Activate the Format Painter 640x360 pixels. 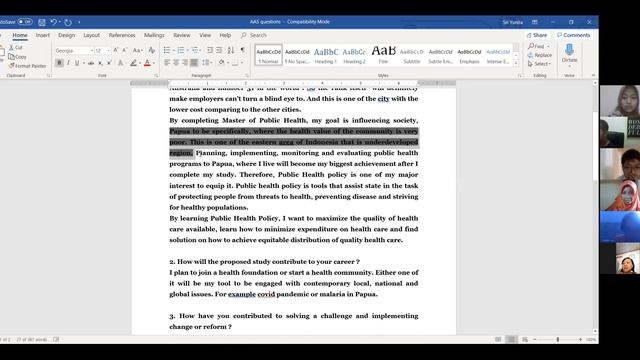pos(27,66)
